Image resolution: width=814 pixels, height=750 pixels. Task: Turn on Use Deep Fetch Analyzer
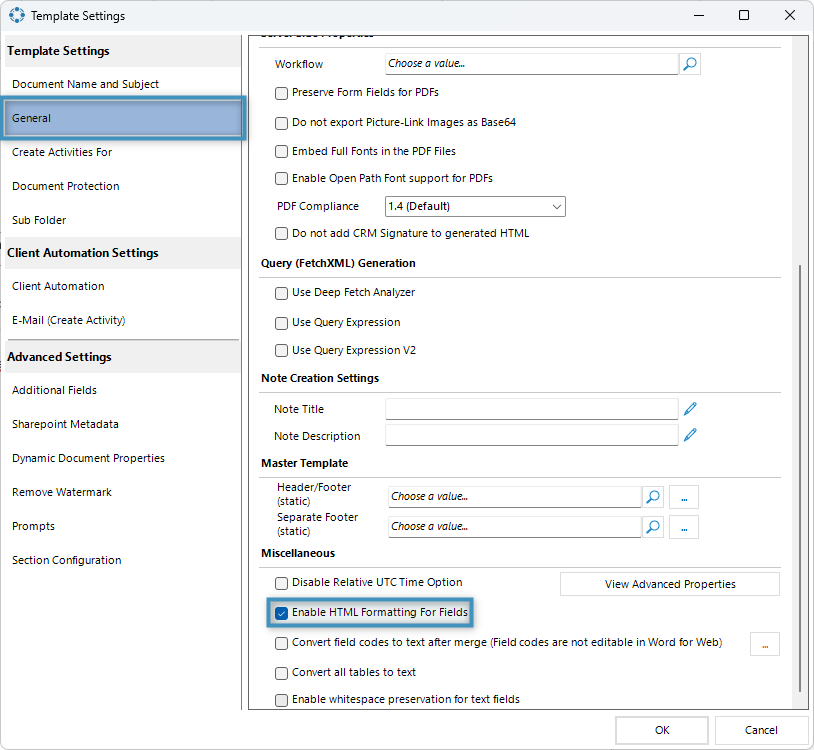tap(281, 293)
